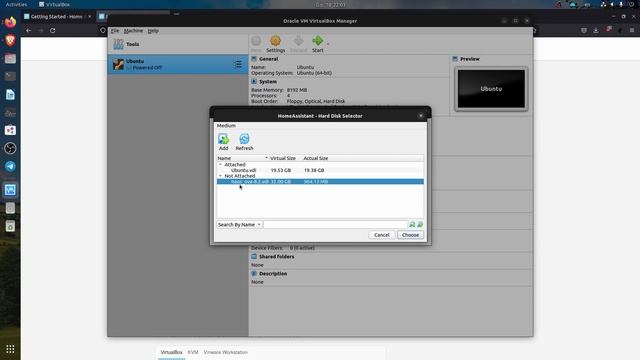
Task: Sort by the Virtual Size column header
Action: 282,158
